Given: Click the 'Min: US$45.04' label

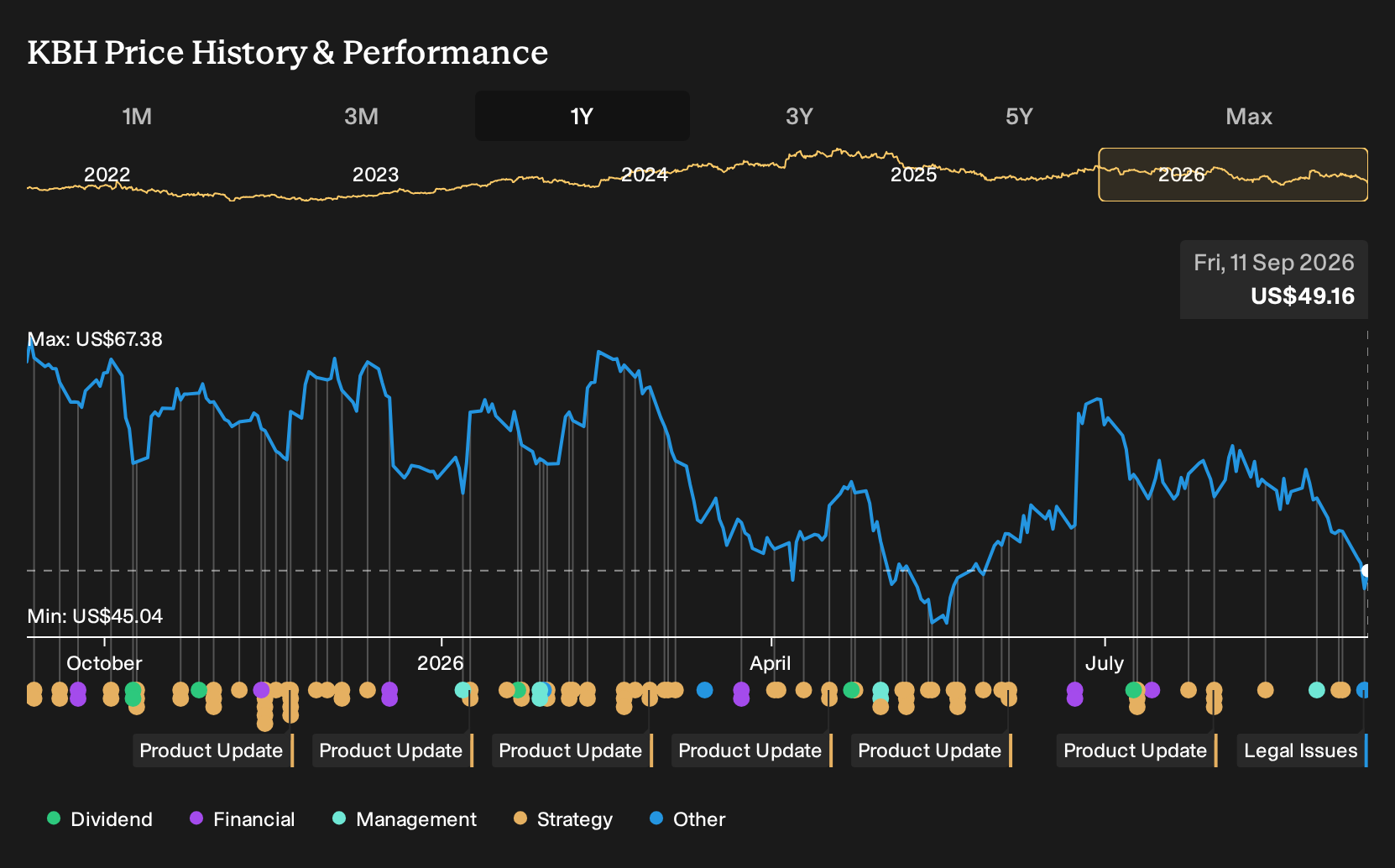Looking at the screenshot, I should 95,616.
